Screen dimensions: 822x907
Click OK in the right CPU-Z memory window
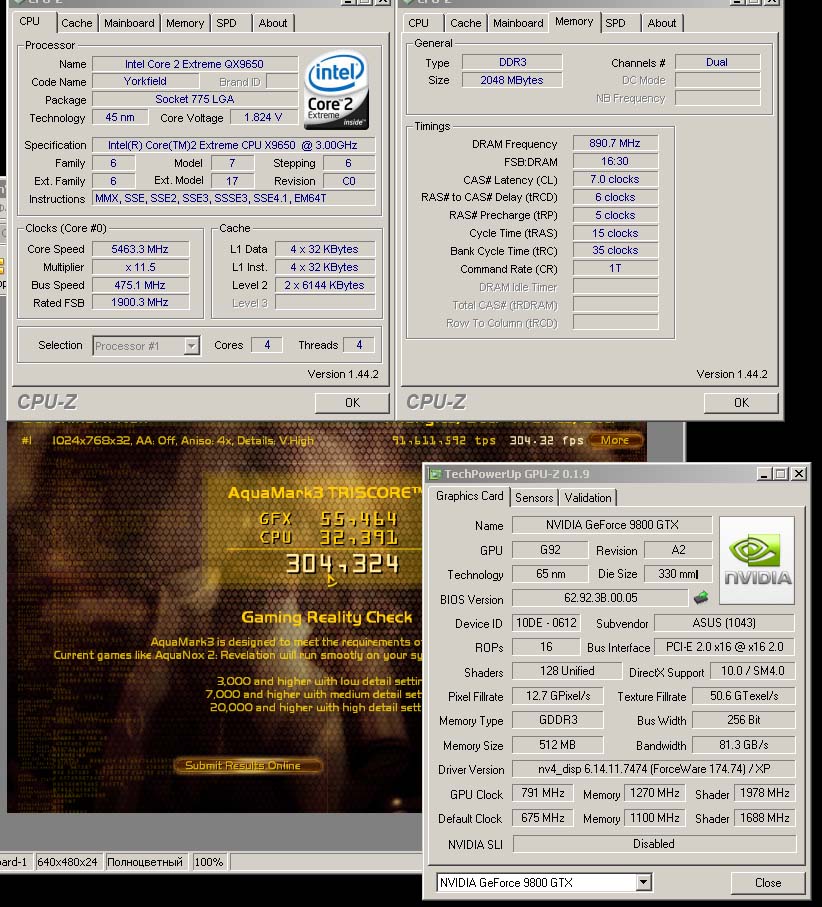point(741,403)
